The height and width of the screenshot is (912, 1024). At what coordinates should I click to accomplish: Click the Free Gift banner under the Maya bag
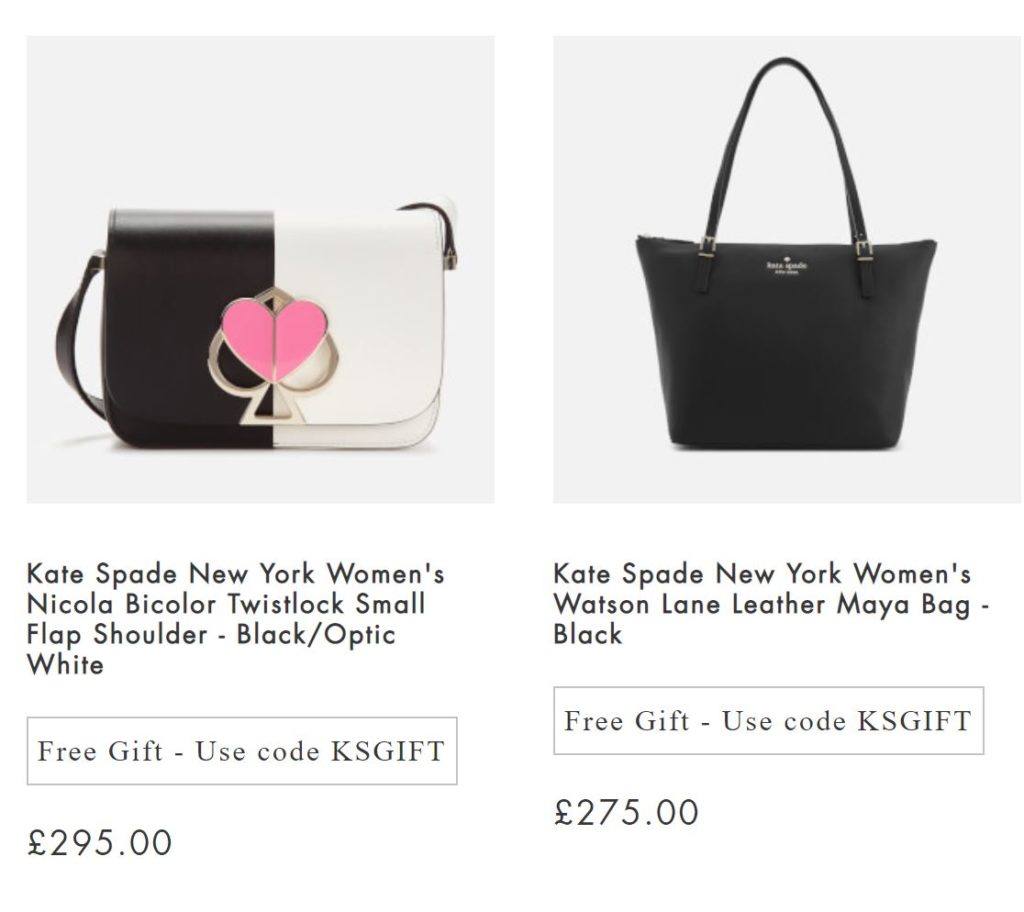point(769,721)
